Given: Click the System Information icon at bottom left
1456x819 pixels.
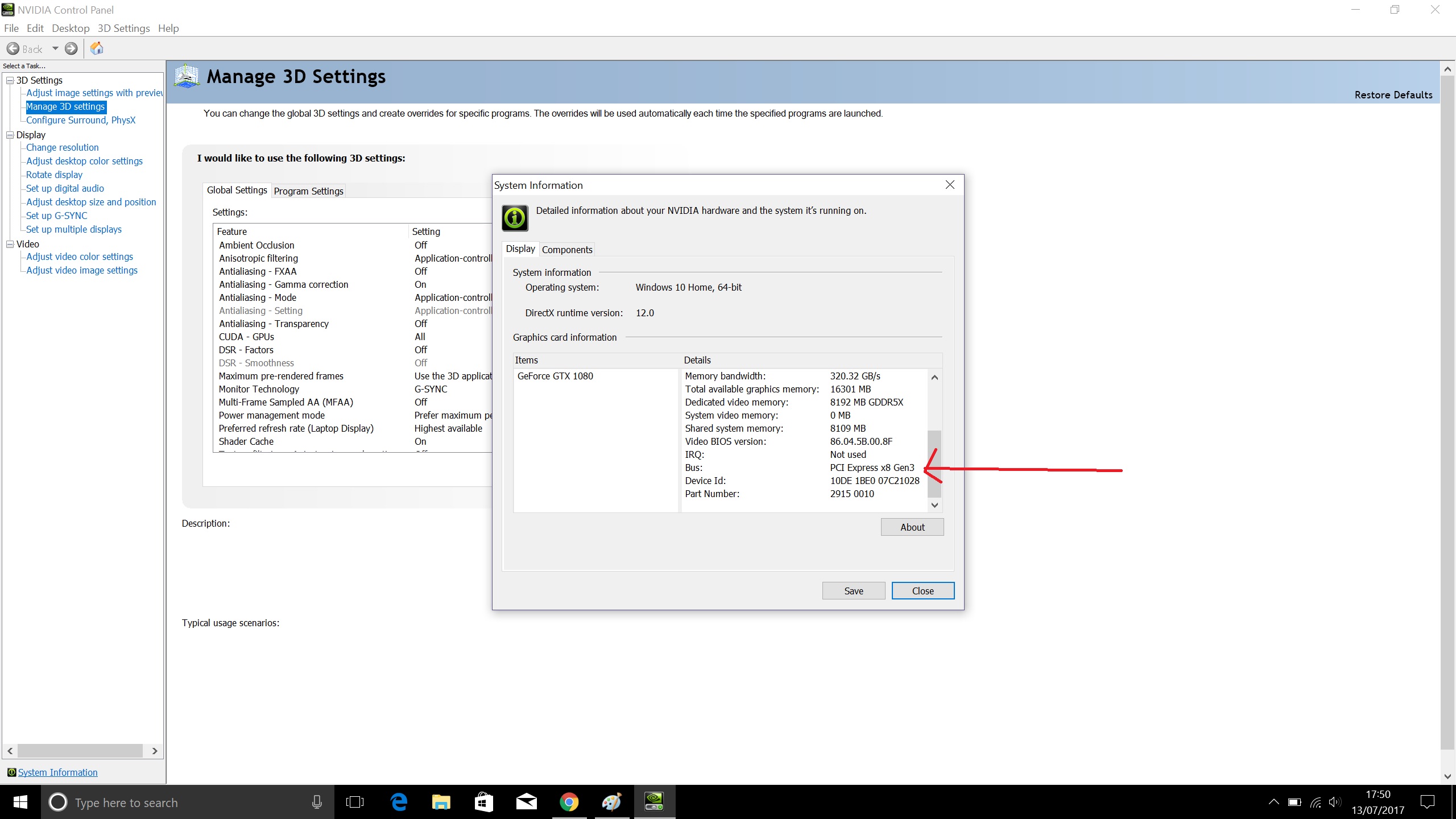Looking at the screenshot, I should pos(11,772).
